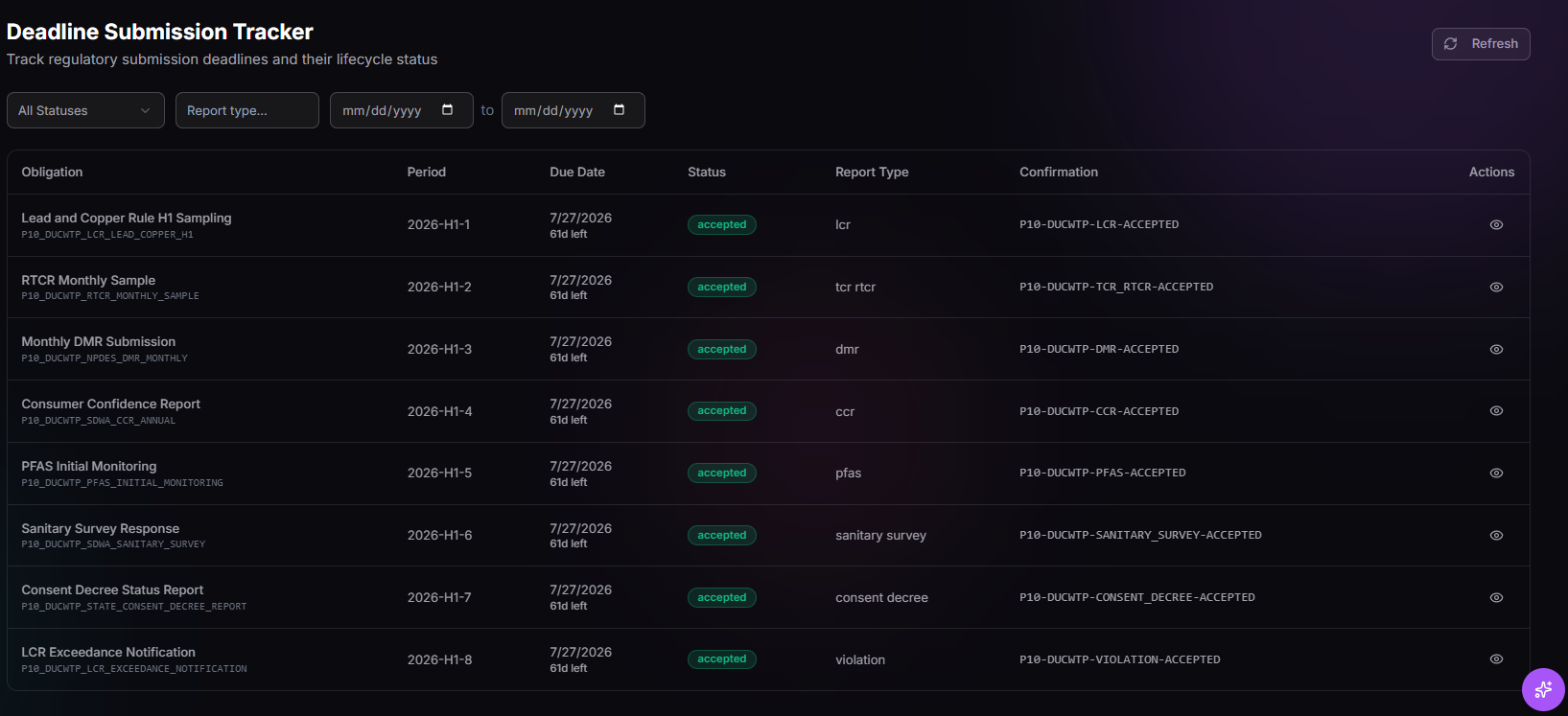Click confirmation code P10-DUCWTP-LCR-ACCEPTED
This screenshot has height=716, width=1568.
[1099, 225]
